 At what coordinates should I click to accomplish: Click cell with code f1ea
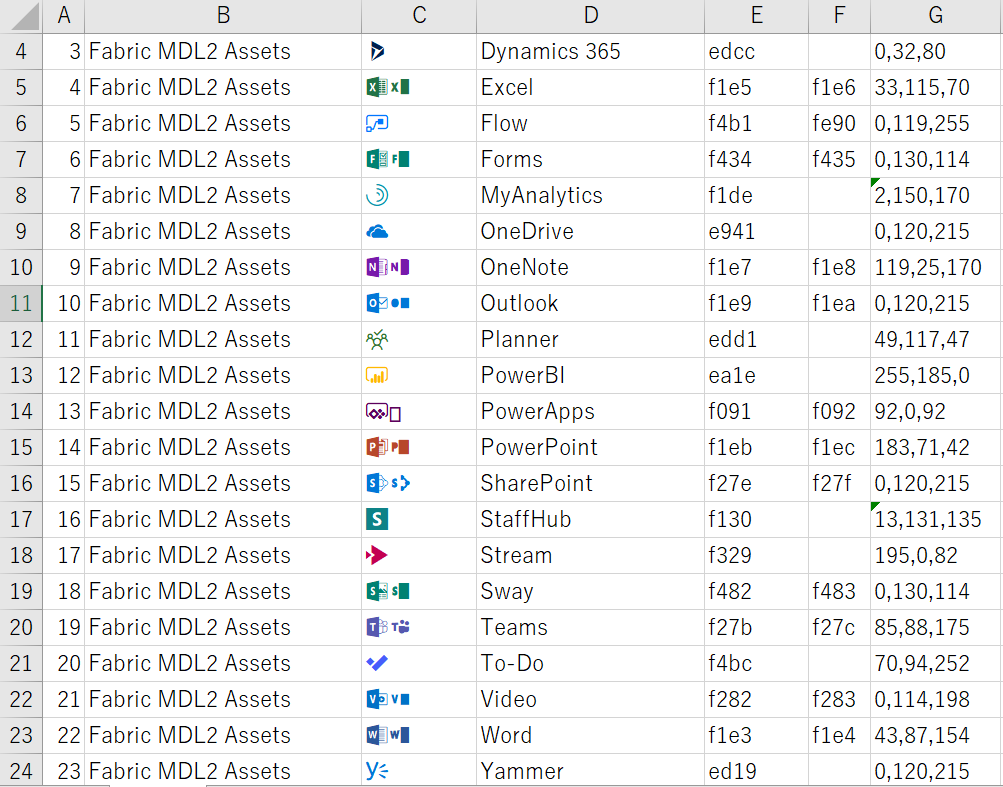tap(839, 303)
